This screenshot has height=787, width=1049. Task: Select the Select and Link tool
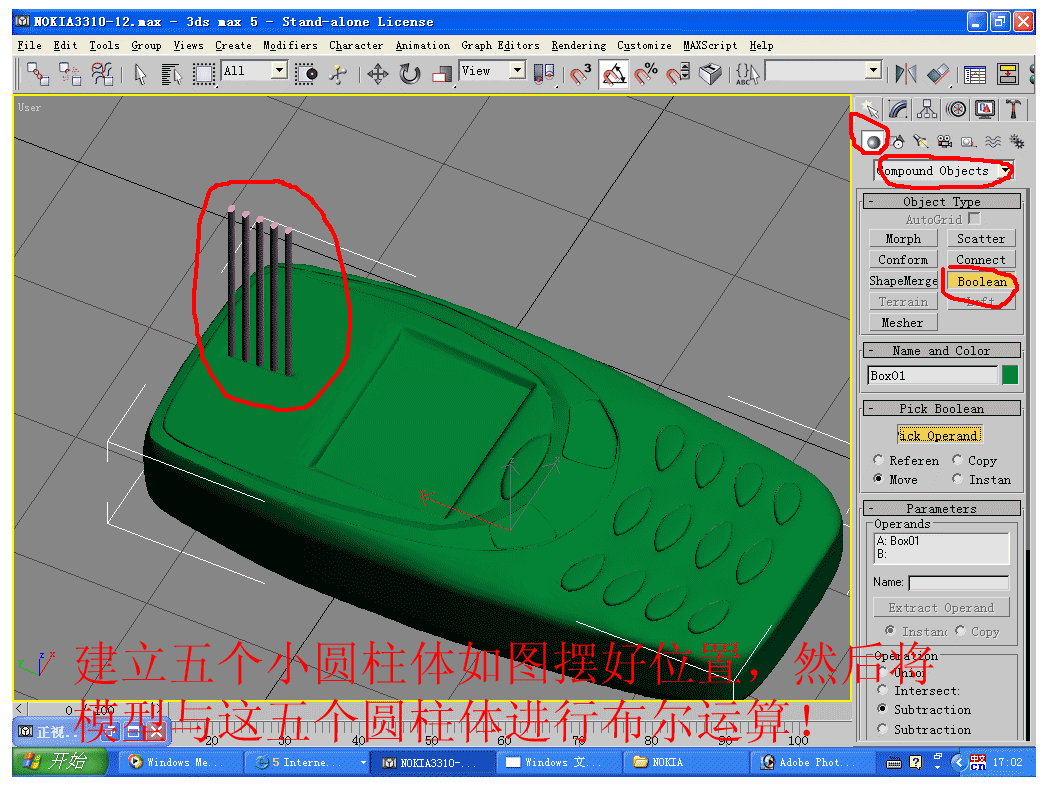tap(37, 73)
